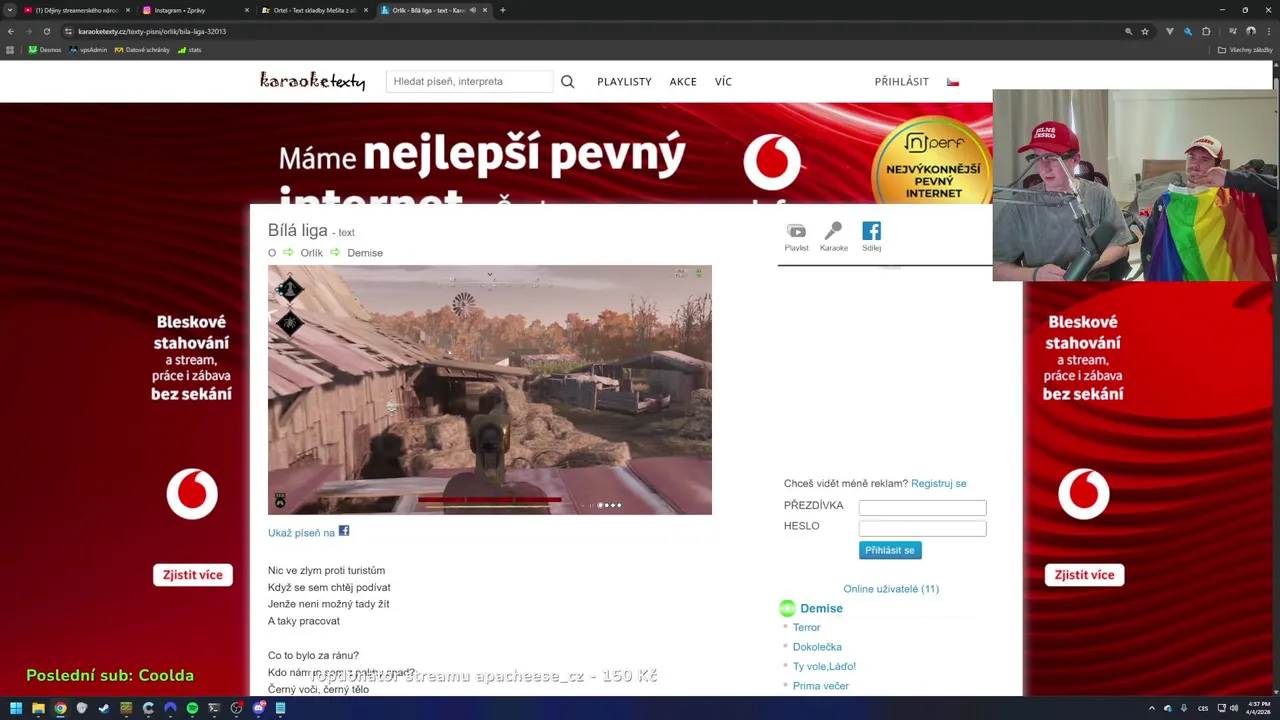
Task: Open Chrome three-dot menu
Action: point(1268,31)
